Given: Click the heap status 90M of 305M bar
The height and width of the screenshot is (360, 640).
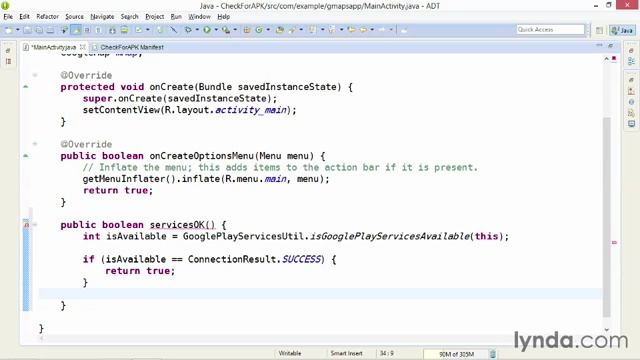Looking at the screenshot, I should (456, 354).
